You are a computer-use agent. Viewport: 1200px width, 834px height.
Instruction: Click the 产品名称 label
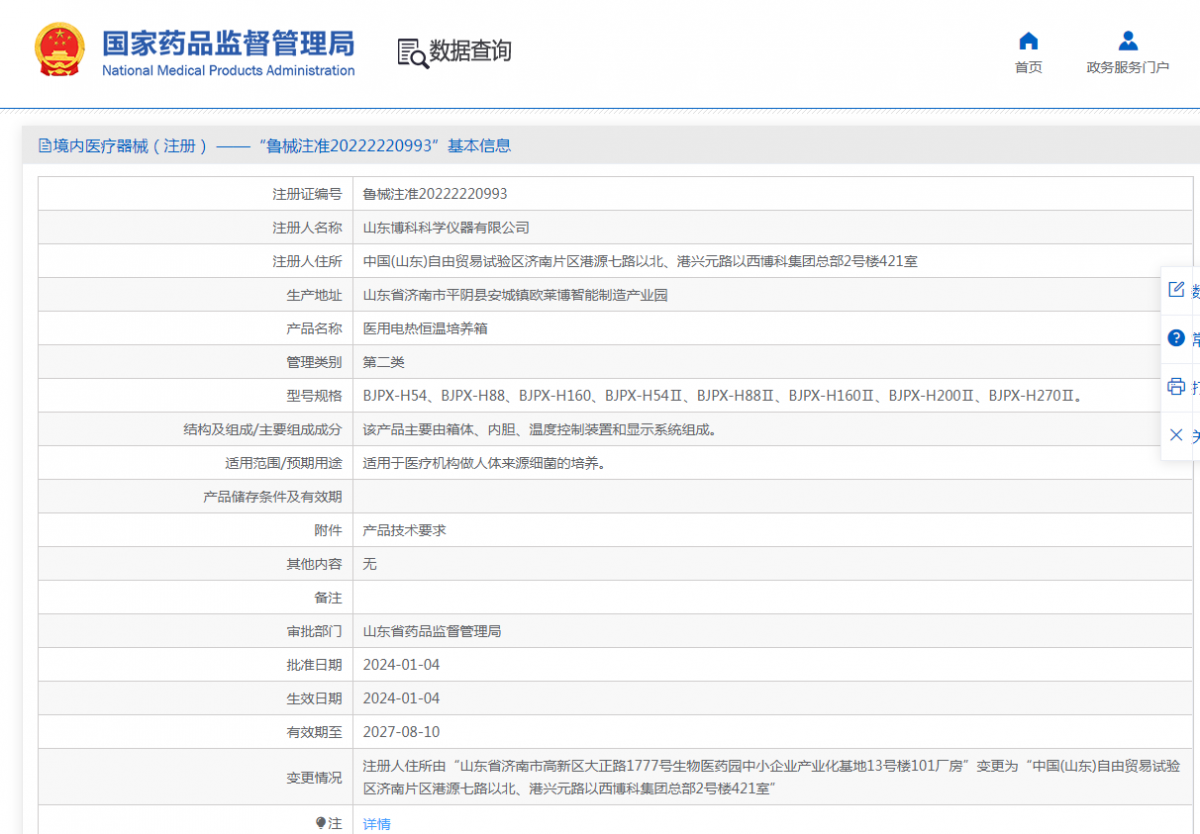(x=314, y=328)
